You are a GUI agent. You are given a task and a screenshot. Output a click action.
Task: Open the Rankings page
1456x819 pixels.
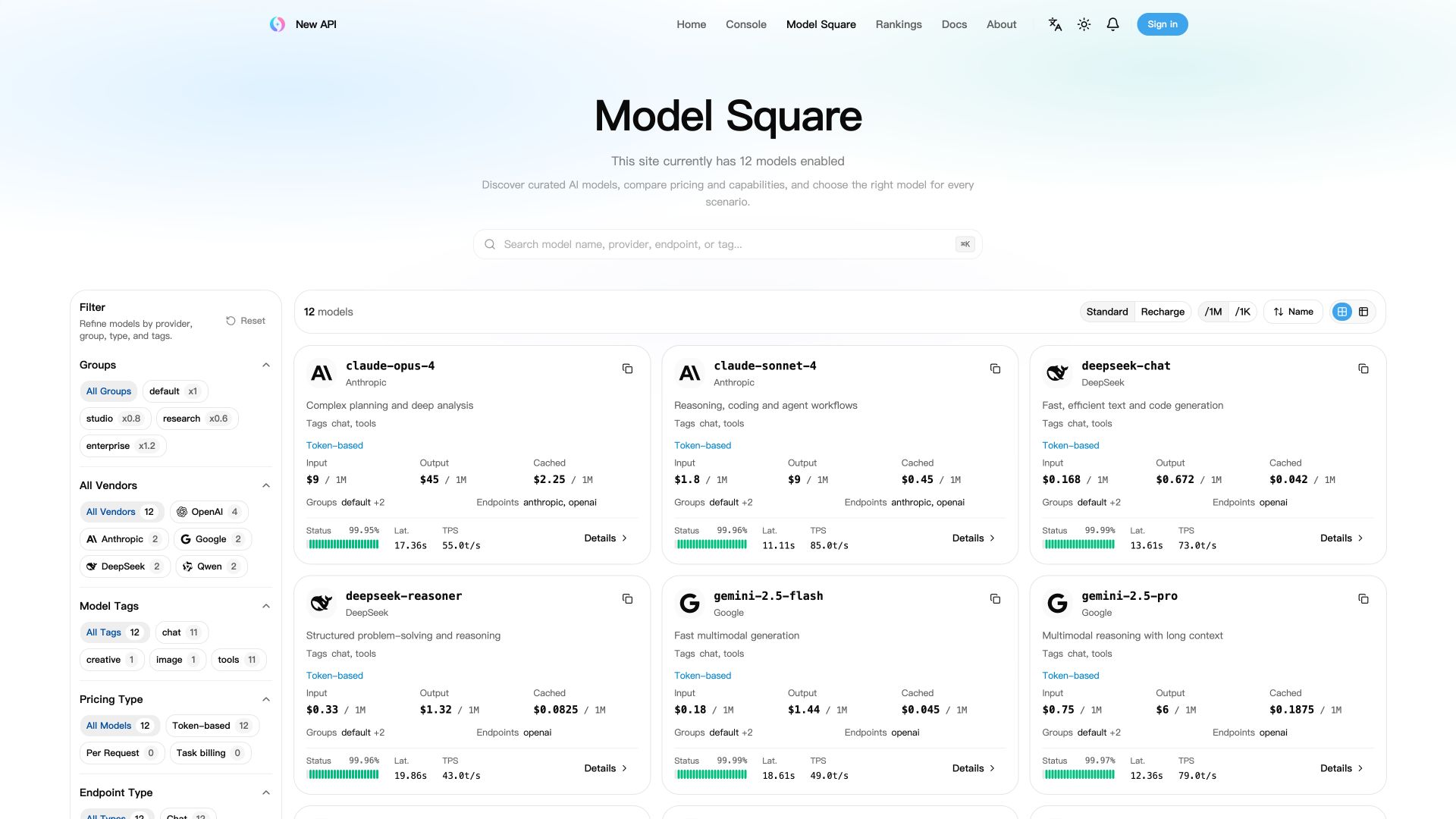pyautogui.click(x=899, y=24)
